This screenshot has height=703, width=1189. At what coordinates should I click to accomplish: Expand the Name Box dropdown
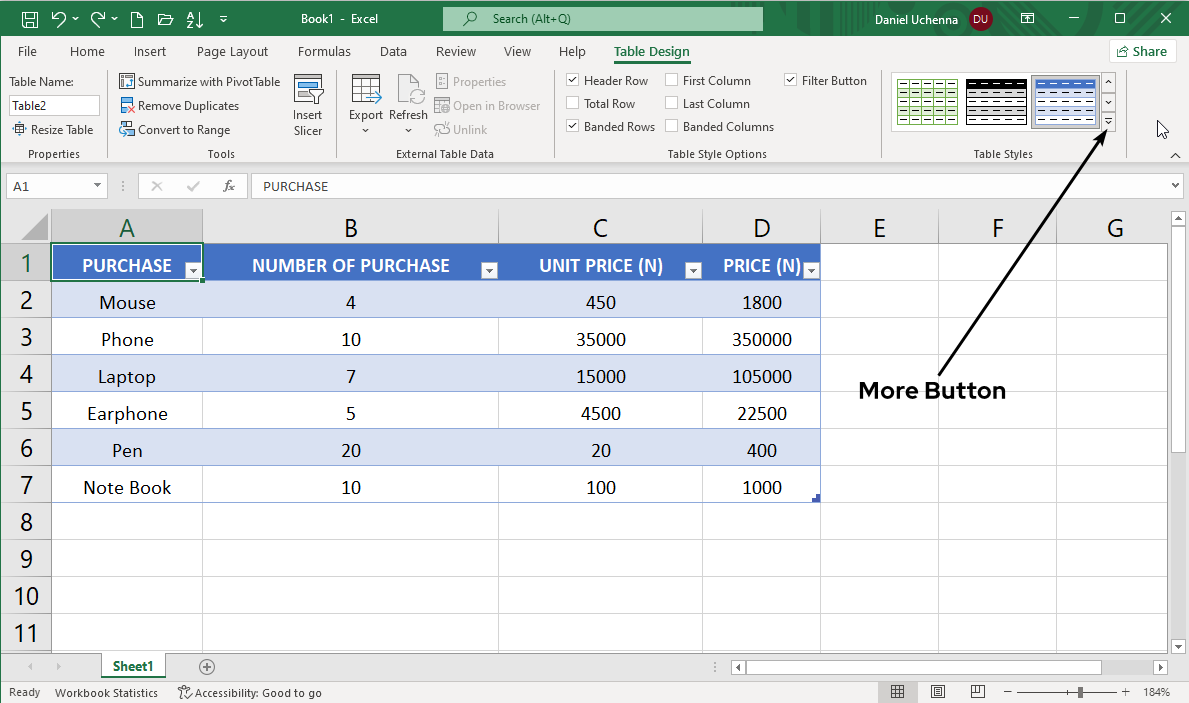97,186
